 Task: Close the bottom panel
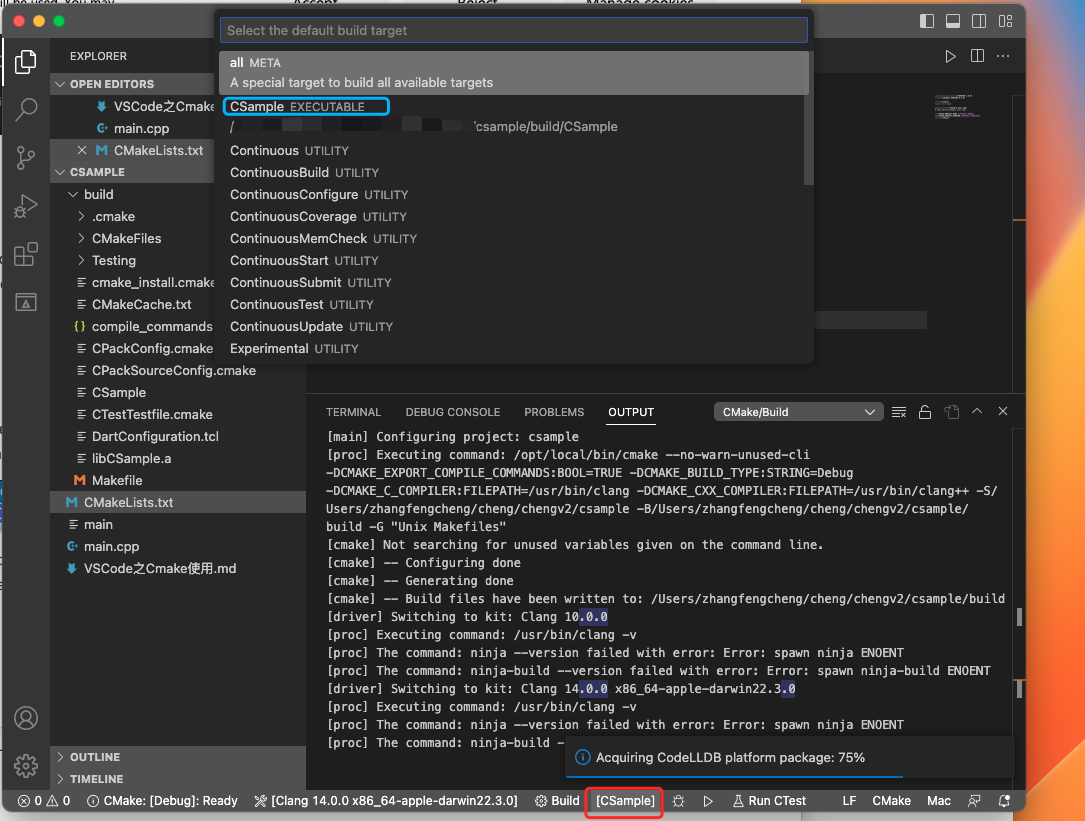(x=1003, y=411)
